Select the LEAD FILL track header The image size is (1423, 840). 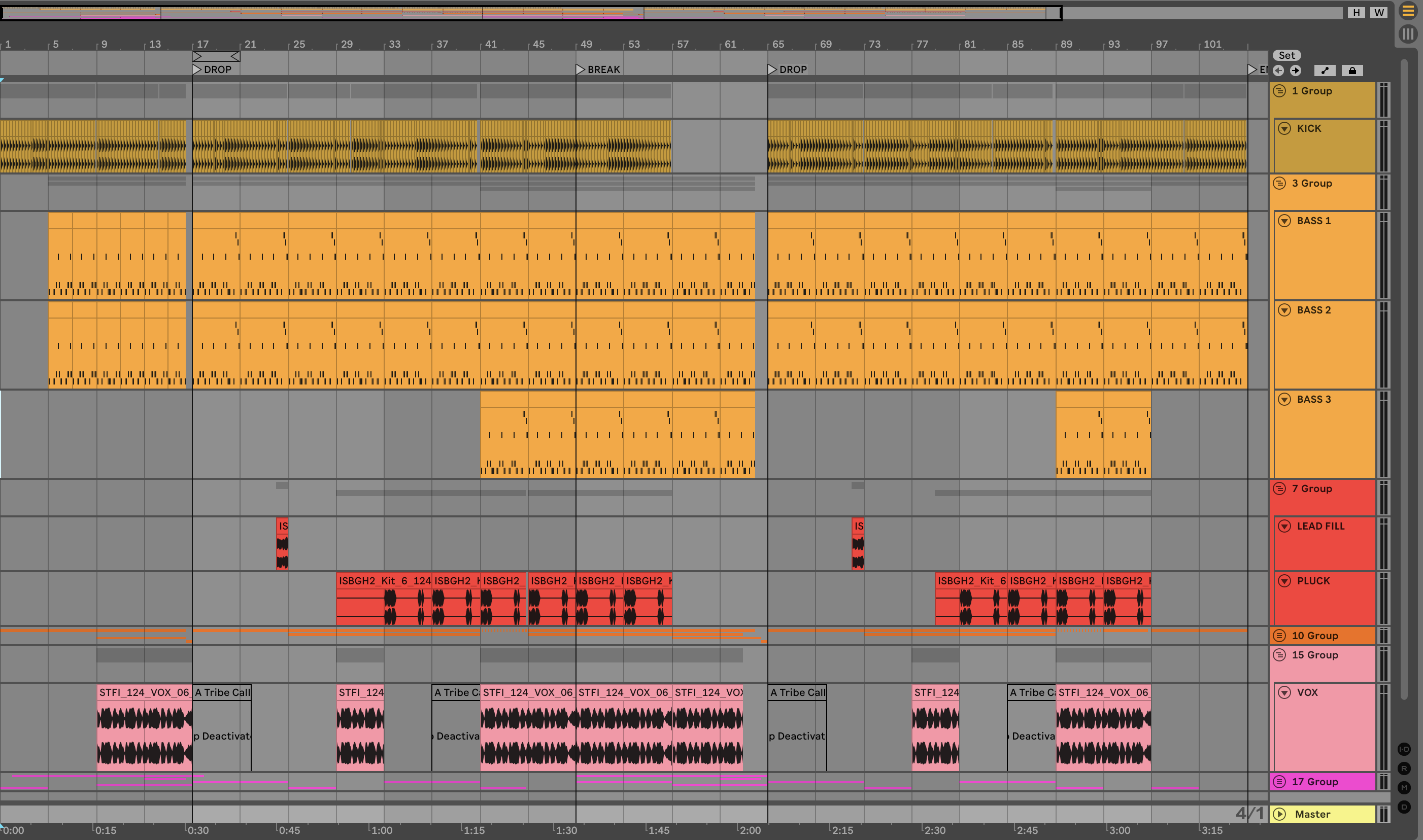pos(1320,526)
